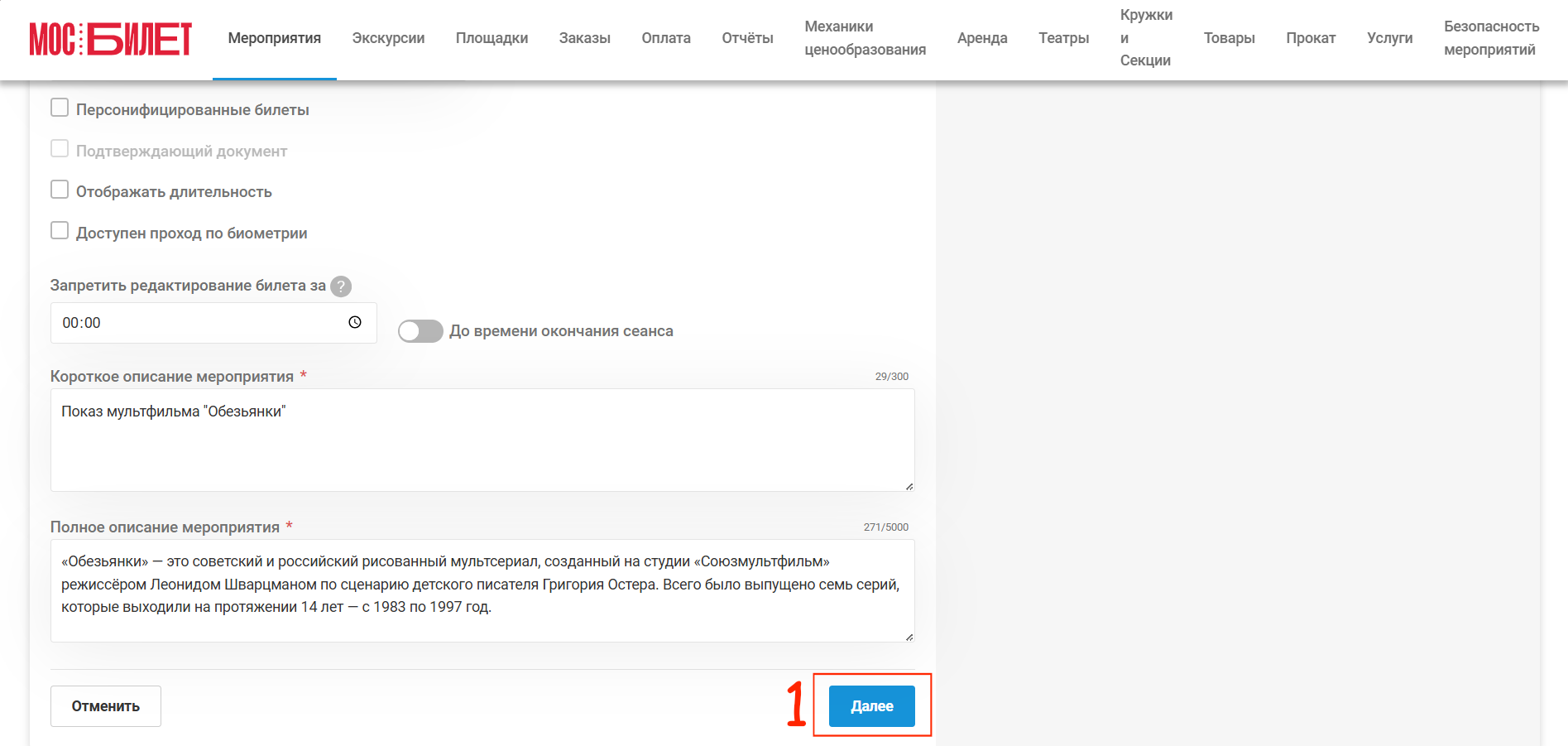Go to Экскурсии menu item
This screenshot has height=746, width=1568.
[388, 38]
